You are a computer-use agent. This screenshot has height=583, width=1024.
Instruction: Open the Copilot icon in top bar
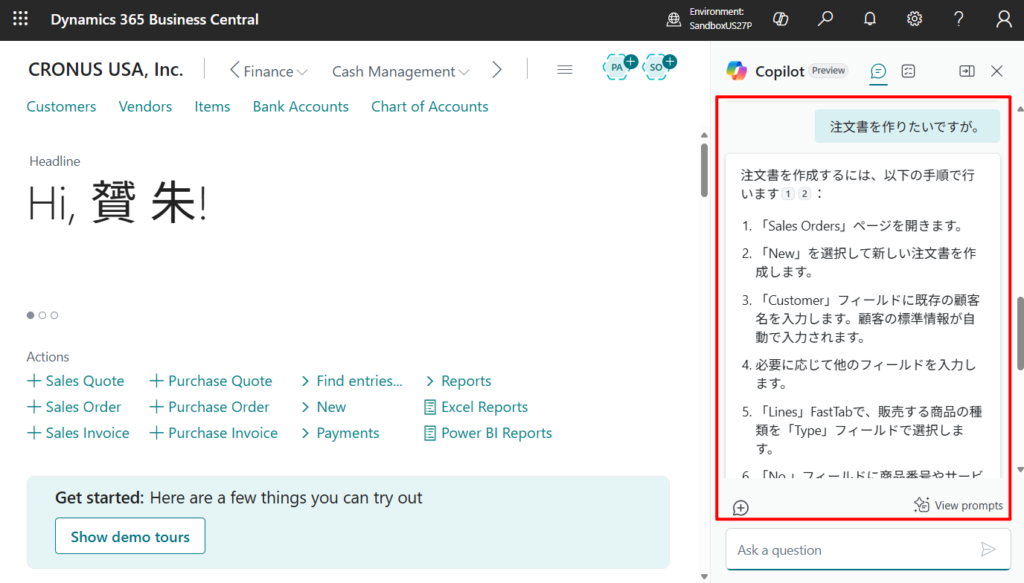coord(781,19)
